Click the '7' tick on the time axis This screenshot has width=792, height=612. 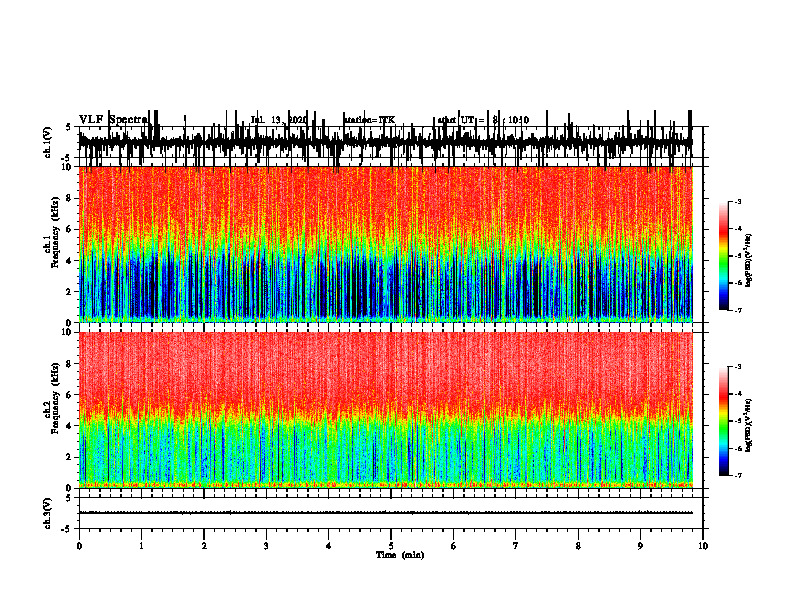(516, 546)
